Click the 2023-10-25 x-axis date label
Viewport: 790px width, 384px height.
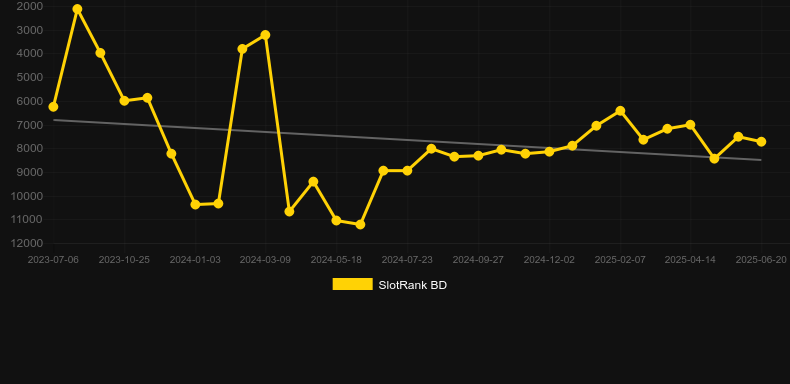click(x=124, y=260)
